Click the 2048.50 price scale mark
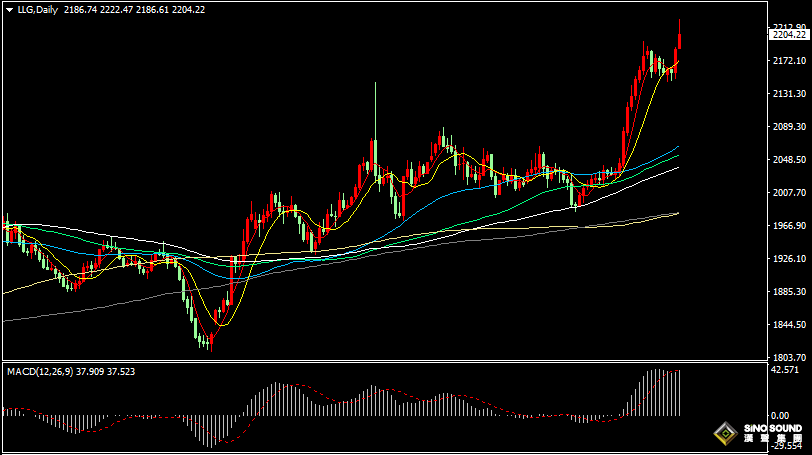This screenshot has width=812, height=455. (788, 160)
